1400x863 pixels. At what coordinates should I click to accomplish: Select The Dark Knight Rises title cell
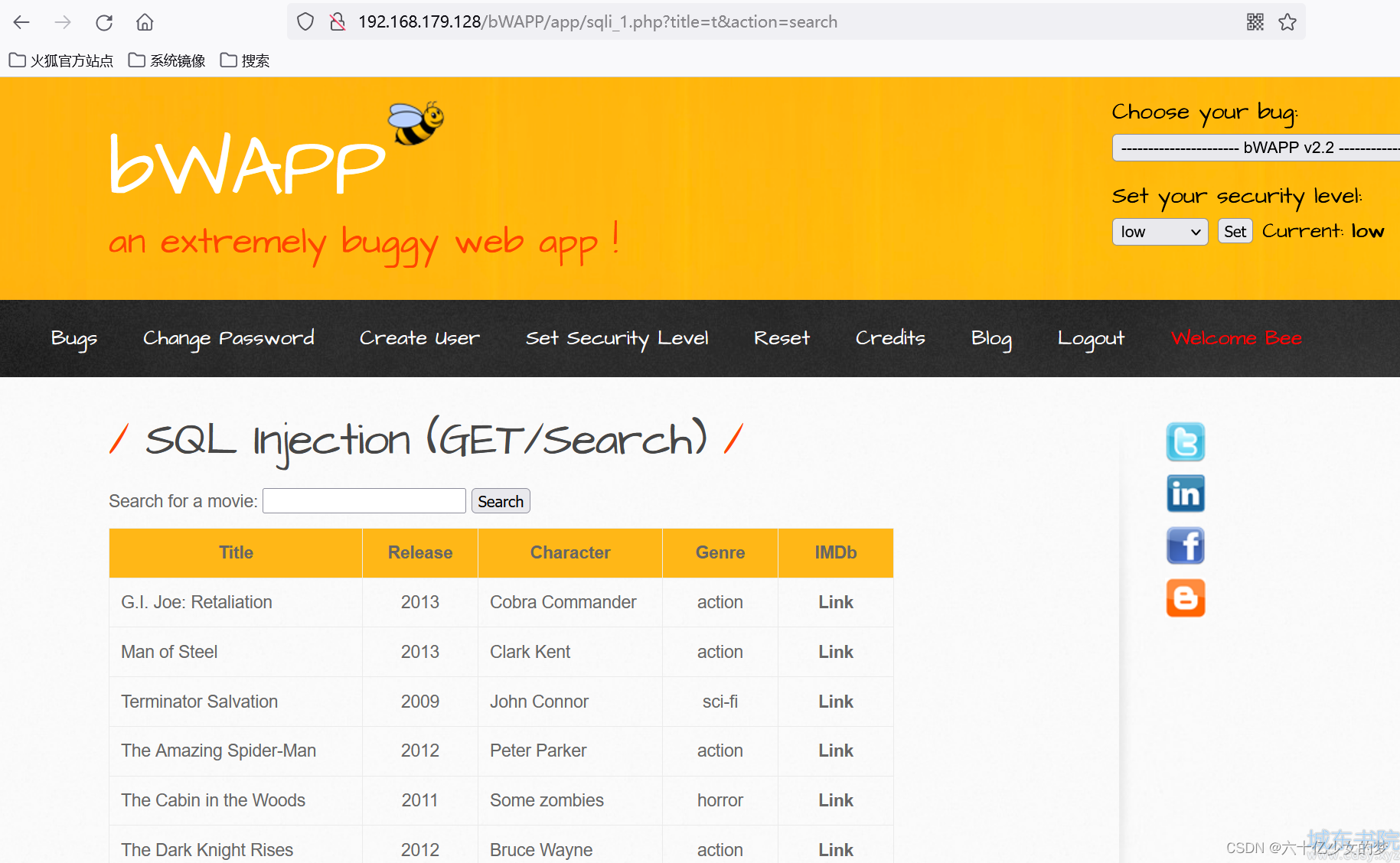[x=236, y=845]
